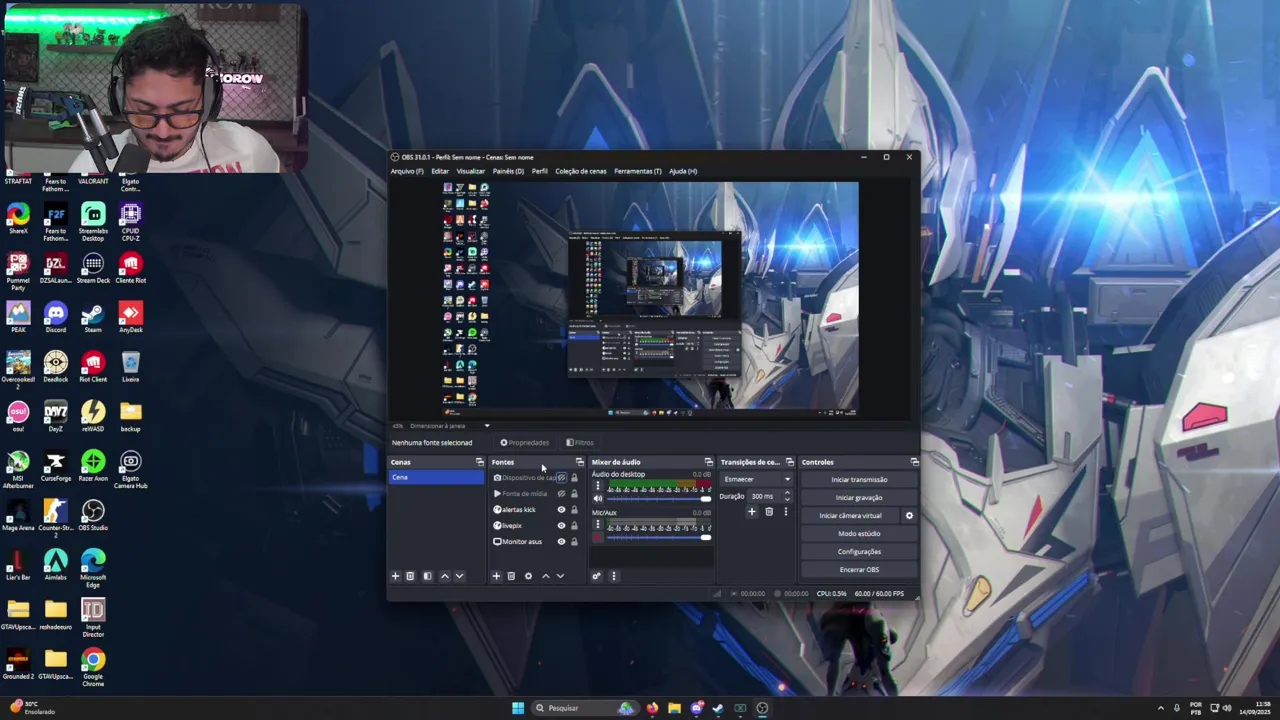Screen dimensions: 1280x720
Task: Pop out the Controles dock panel
Action: (914, 462)
